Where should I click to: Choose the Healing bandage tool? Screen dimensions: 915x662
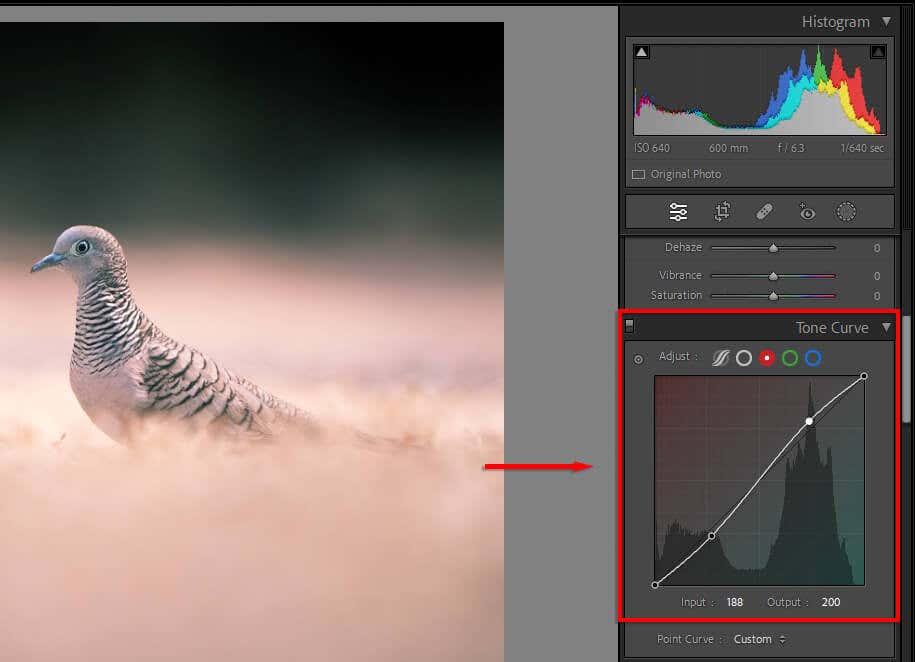[x=764, y=212]
